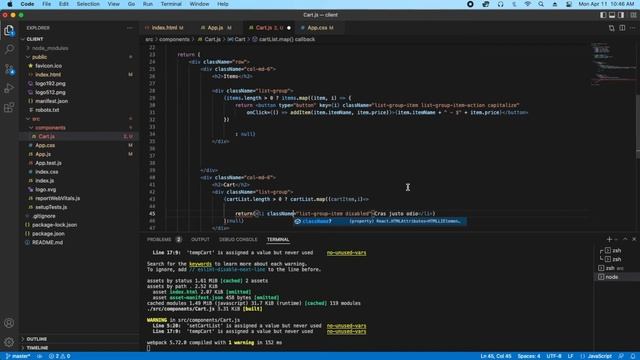This screenshot has height=360, width=640.
Task: Open the Terminal menu
Action: pyautogui.click(x=171, y=4)
